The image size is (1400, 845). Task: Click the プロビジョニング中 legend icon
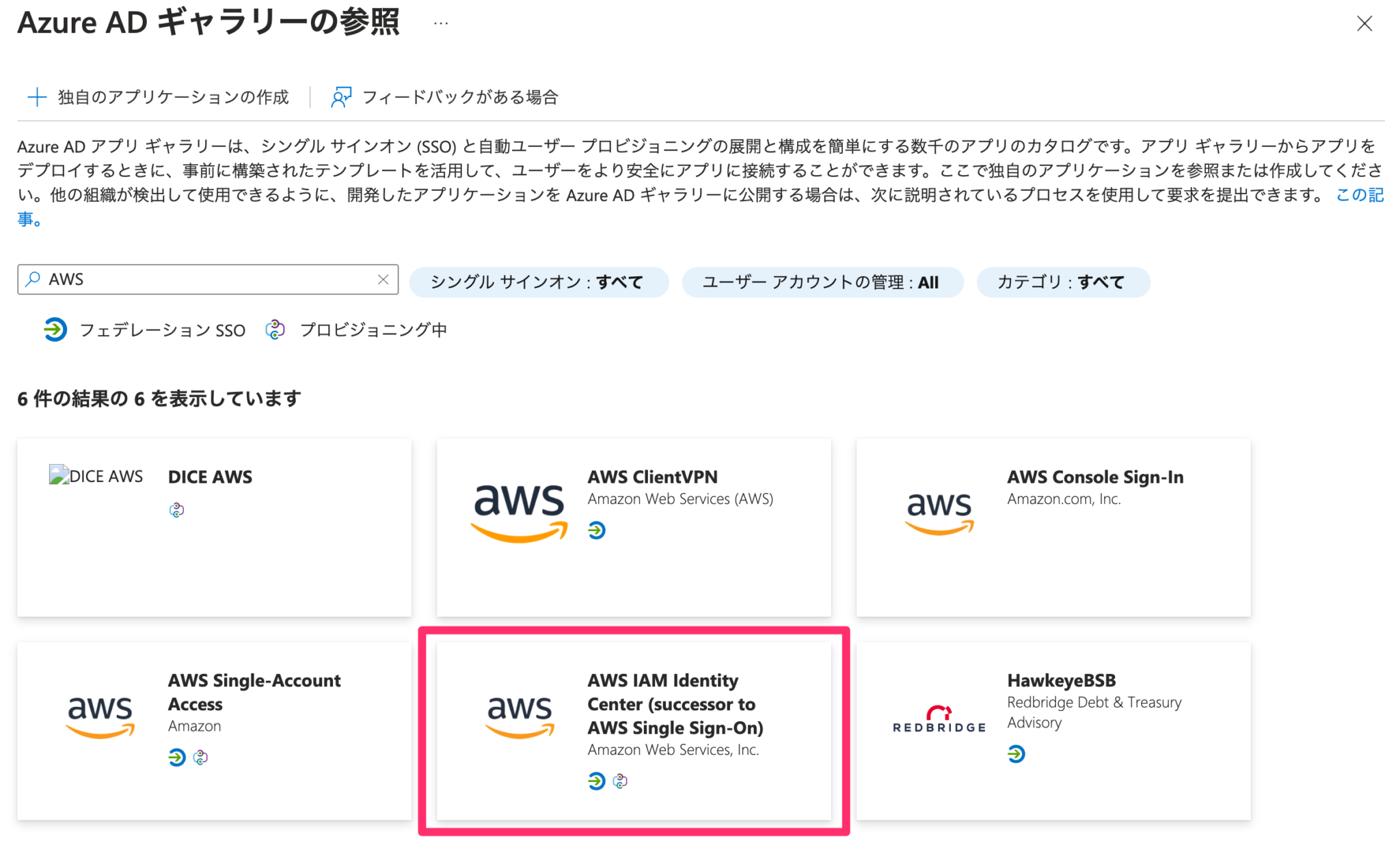click(x=275, y=330)
